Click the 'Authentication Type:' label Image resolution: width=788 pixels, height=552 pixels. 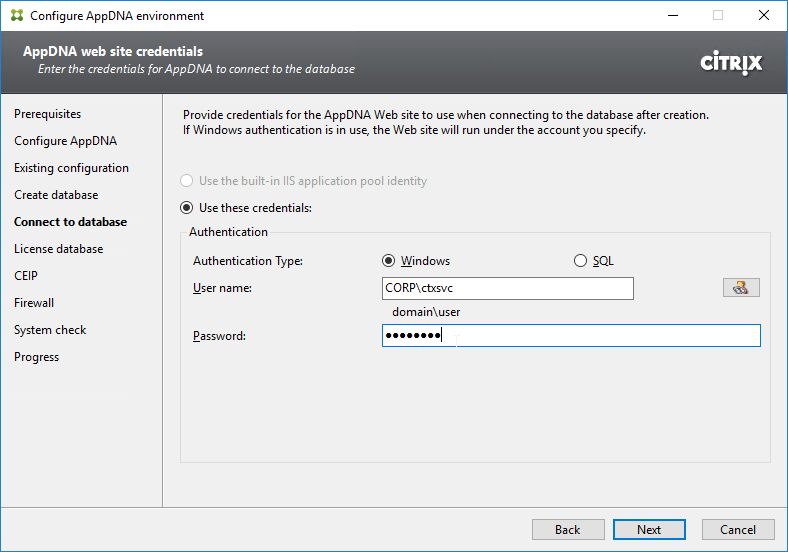(248, 261)
